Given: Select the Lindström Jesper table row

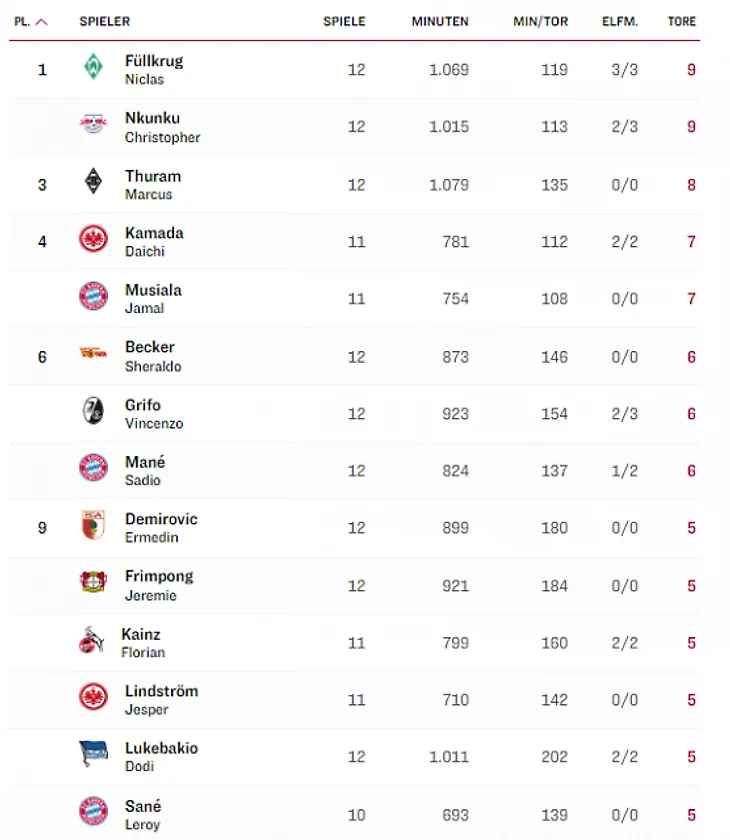Looking at the screenshot, I should [x=355, y=700].
